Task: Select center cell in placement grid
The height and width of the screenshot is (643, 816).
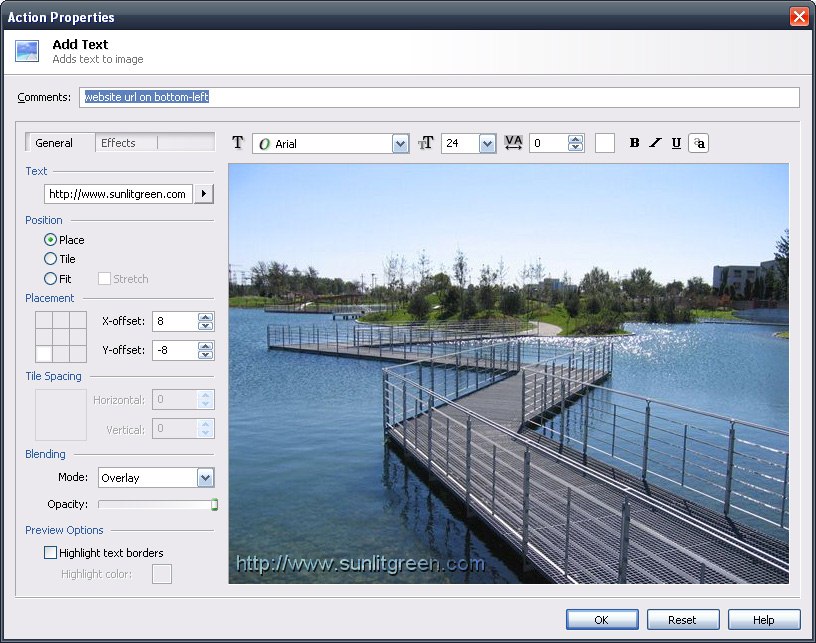Action: pyautogui.click(x=61, y=337)
